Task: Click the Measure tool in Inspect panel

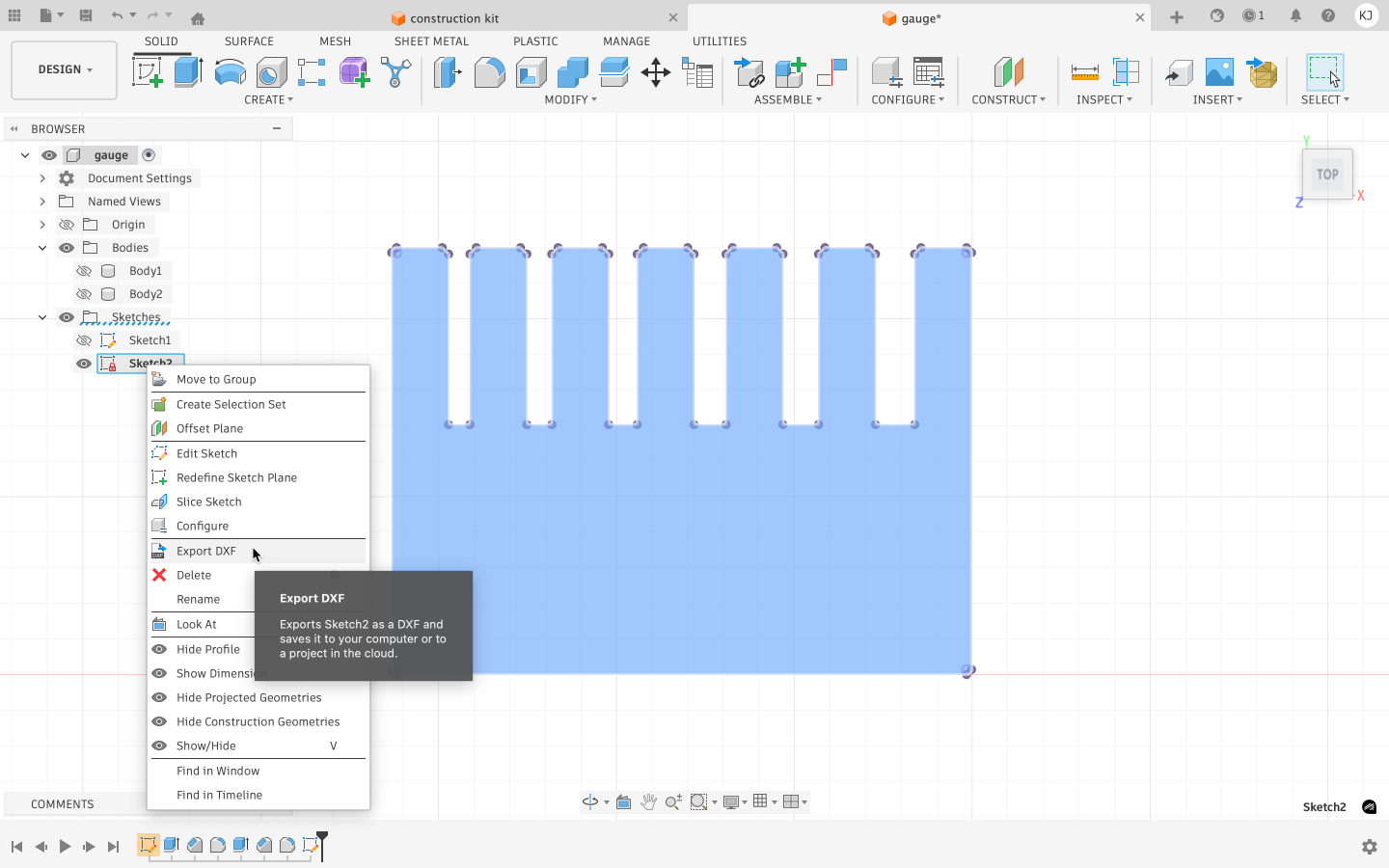Action: tap(1084, 72)
